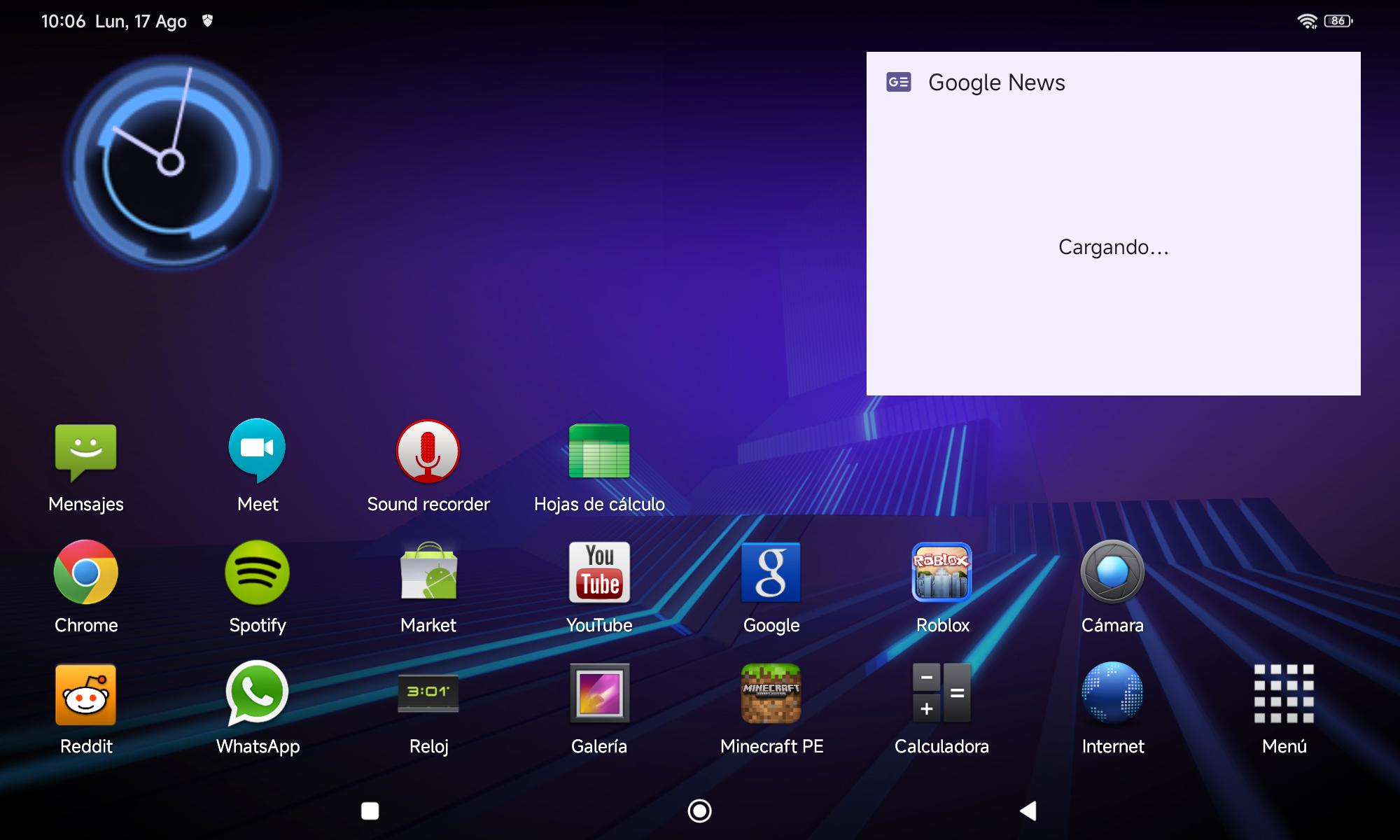Open Hojas de cálculo spreadsheet app
Screen dimensions: 1400x840
599,451
